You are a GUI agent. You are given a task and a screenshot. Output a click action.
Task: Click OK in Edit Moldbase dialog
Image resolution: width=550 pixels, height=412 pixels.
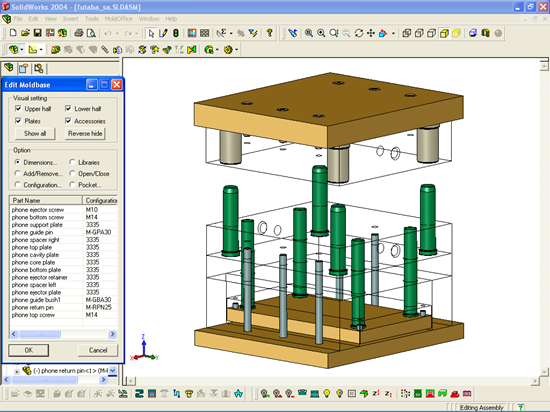(29, 350)
